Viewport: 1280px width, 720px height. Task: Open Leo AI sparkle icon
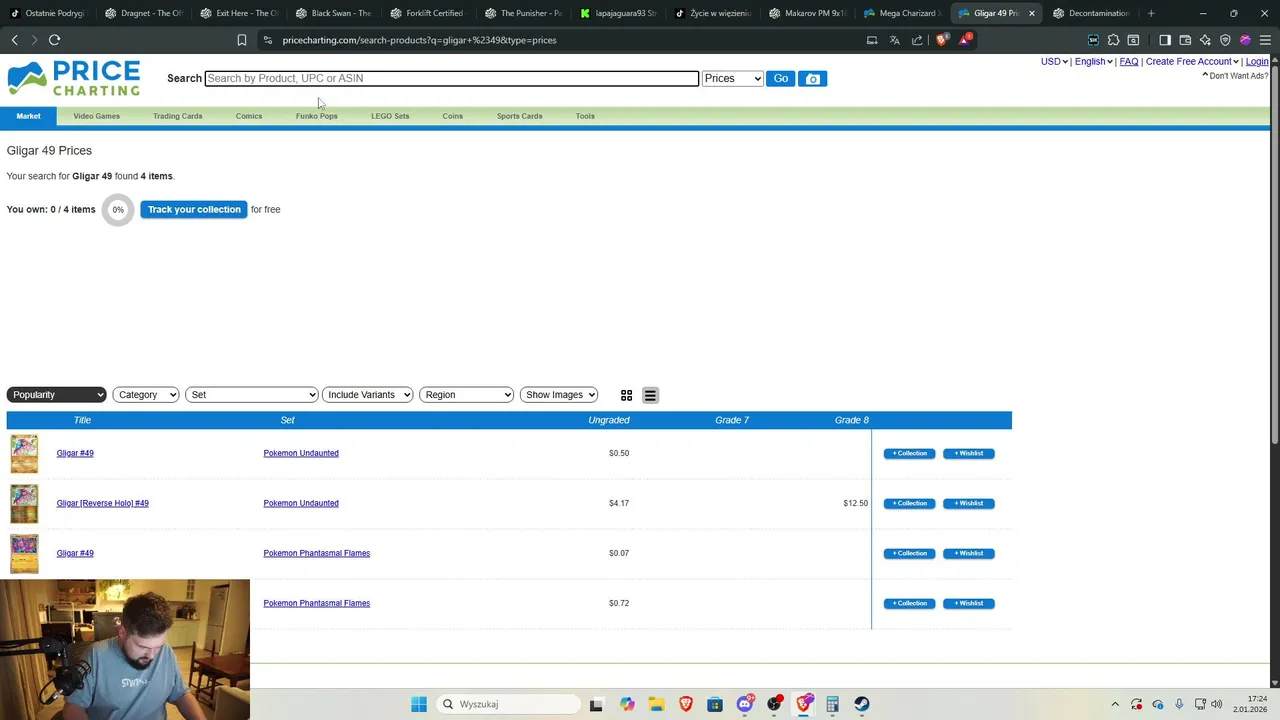coord(1205,40)
